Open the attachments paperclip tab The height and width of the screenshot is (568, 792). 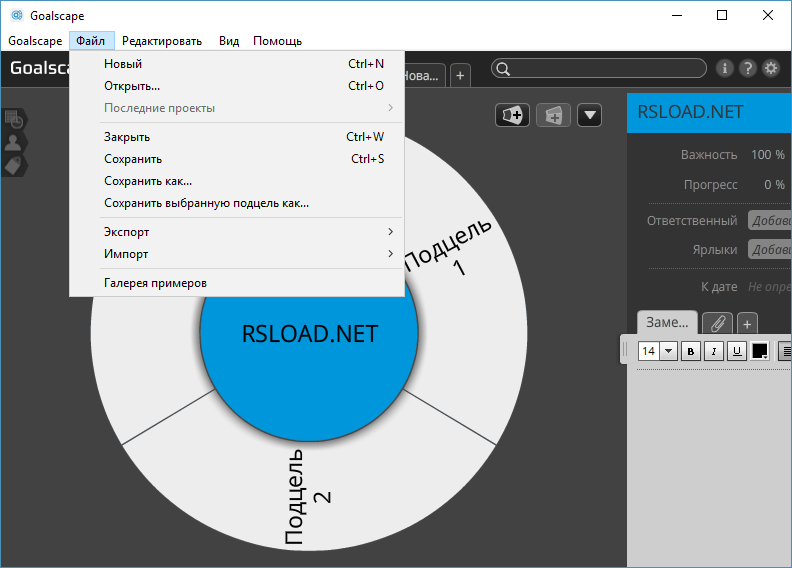point(717,323)
